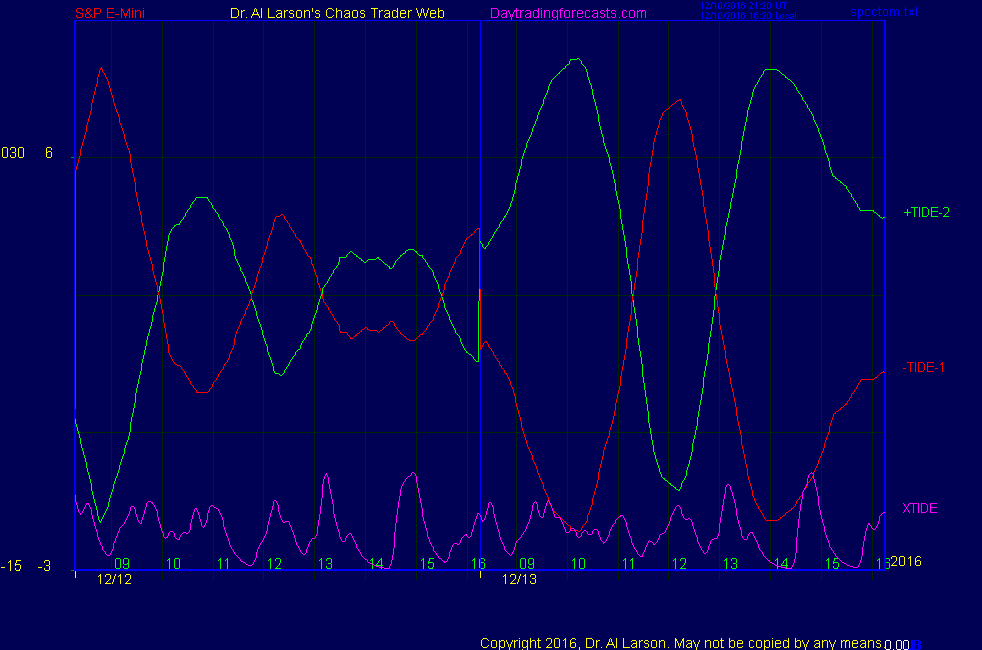982x650 pixels.
Task: Click the '0.00' value at bottom right
Action: (x=897, y=644)
